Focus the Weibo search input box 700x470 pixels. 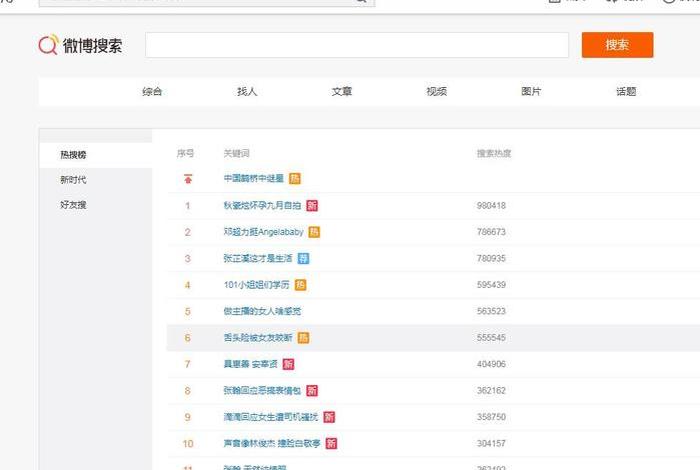357,45
